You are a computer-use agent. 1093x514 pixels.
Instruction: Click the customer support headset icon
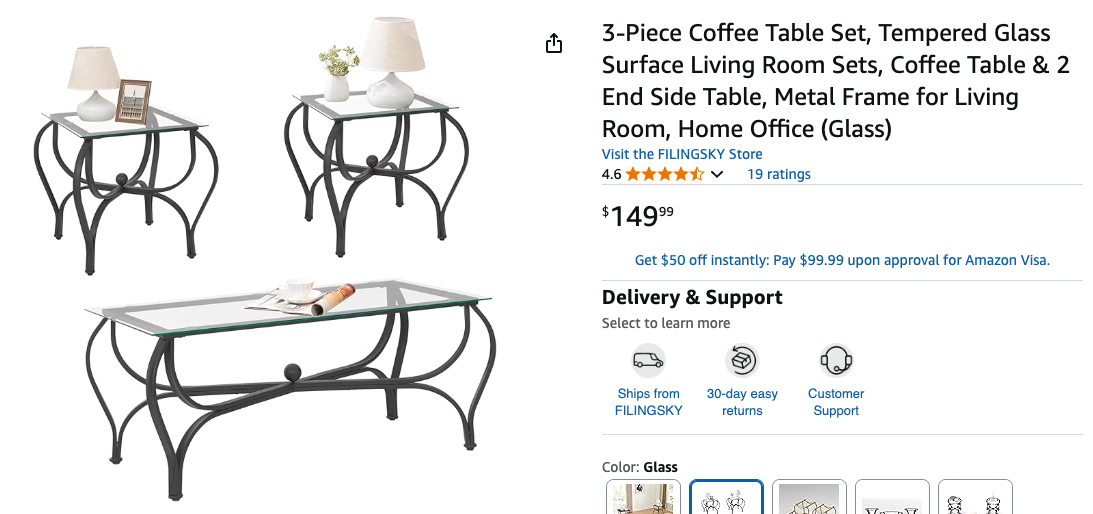(x=835, y=360)
